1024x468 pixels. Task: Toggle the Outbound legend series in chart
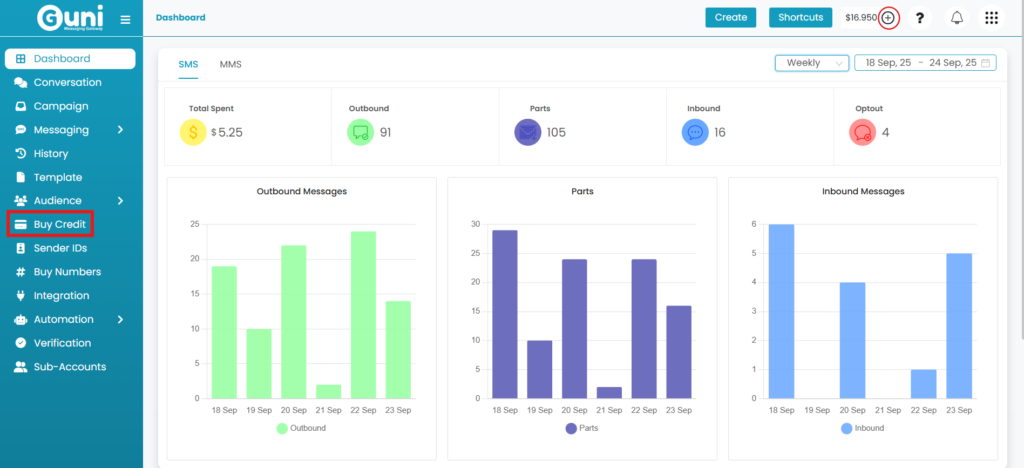coord(301,428)
